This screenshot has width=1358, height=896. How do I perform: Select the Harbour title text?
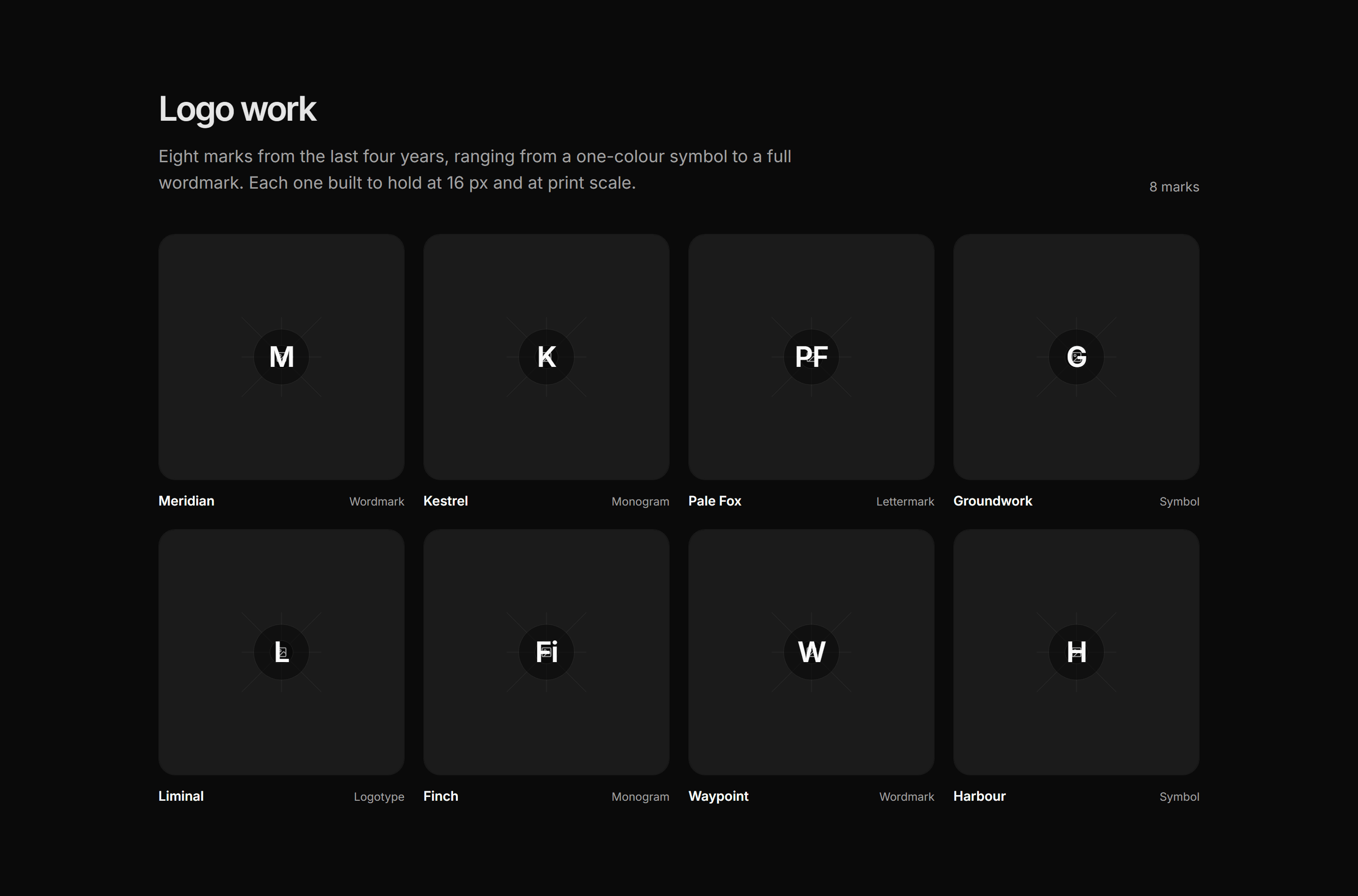coord(979,796)
